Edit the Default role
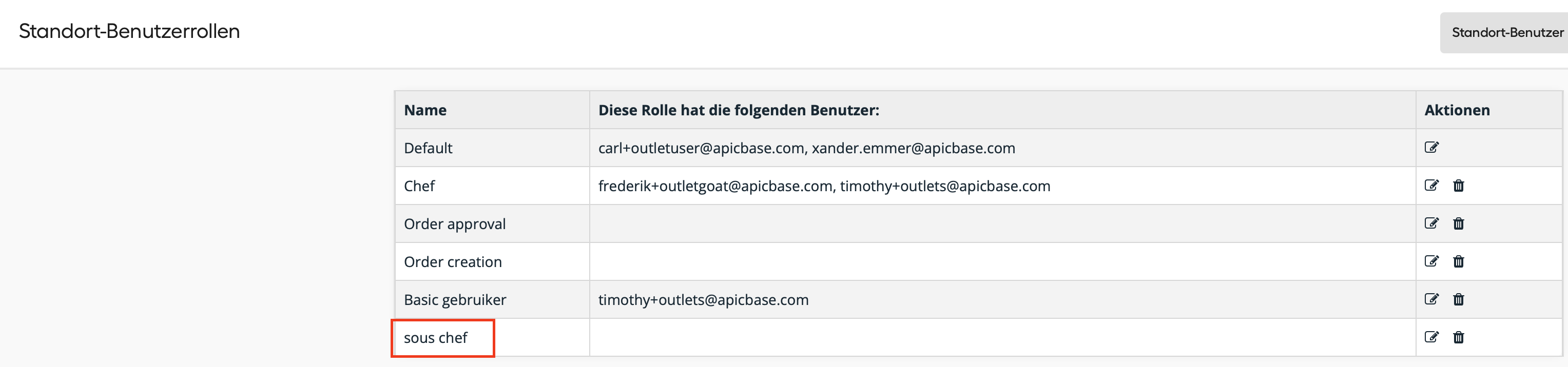Screen dimensions: 1568x367 click(1431, 147)
